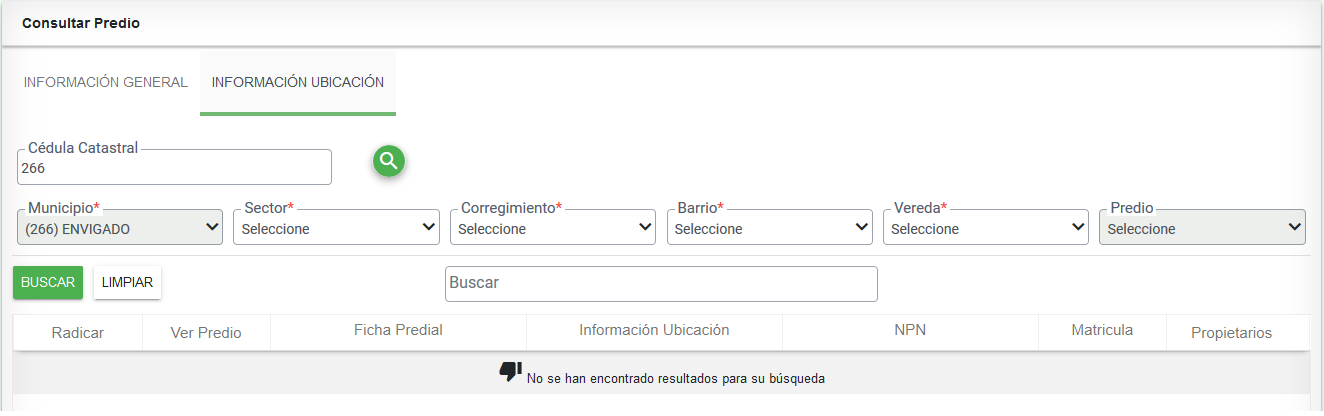
Task: Click the Radicar column header
Action: click(78, 333)
